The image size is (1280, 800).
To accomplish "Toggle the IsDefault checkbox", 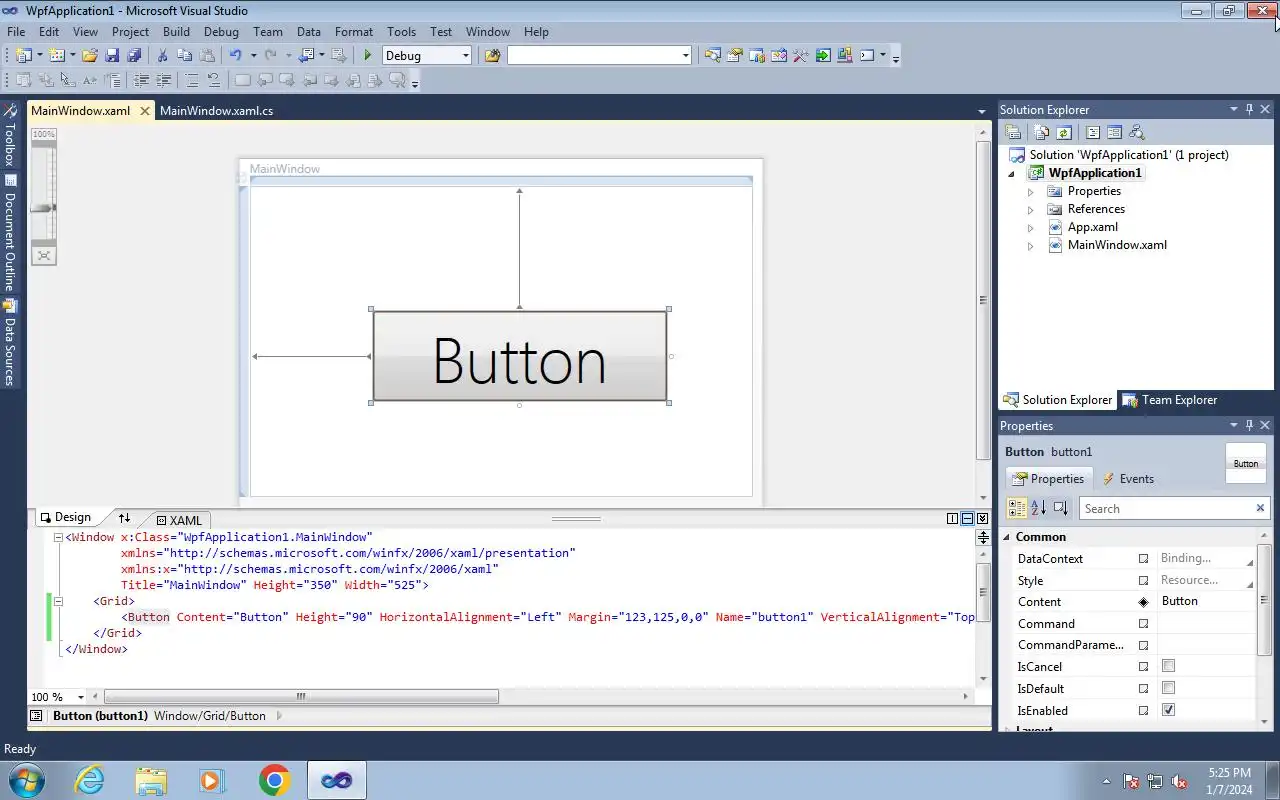I will point(1168,688).
